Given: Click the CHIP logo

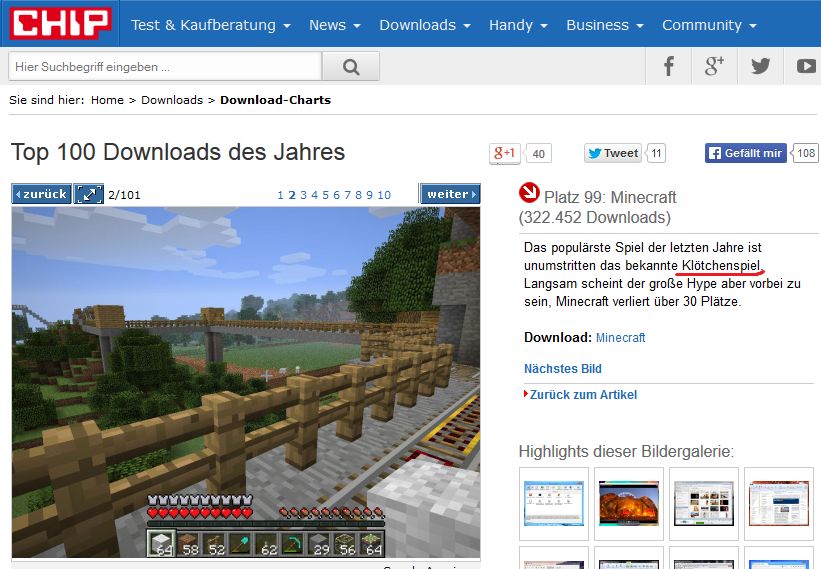Looking at the screenshot, I should (x=60, y=24).
